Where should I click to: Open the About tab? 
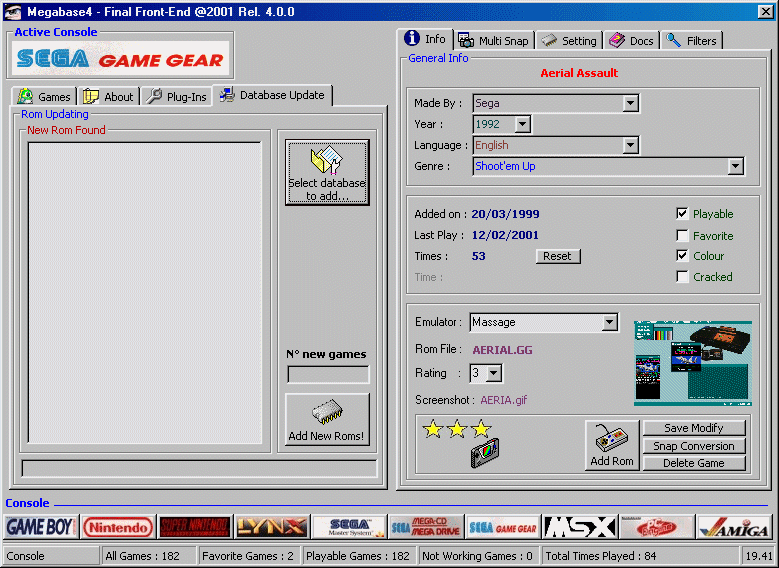click(108, 97)
